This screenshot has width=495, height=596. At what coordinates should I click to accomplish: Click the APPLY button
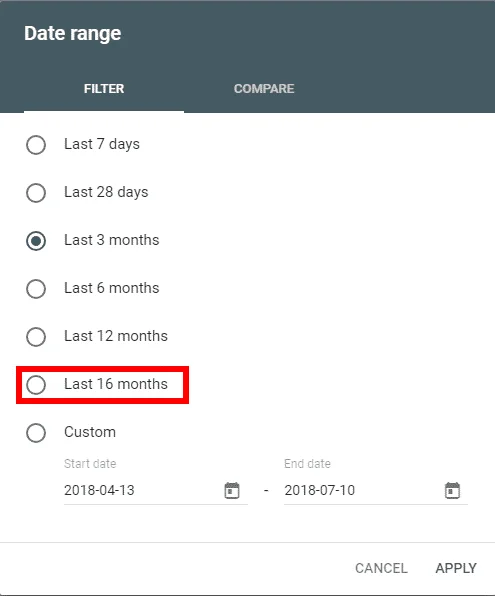click(456, 568)
